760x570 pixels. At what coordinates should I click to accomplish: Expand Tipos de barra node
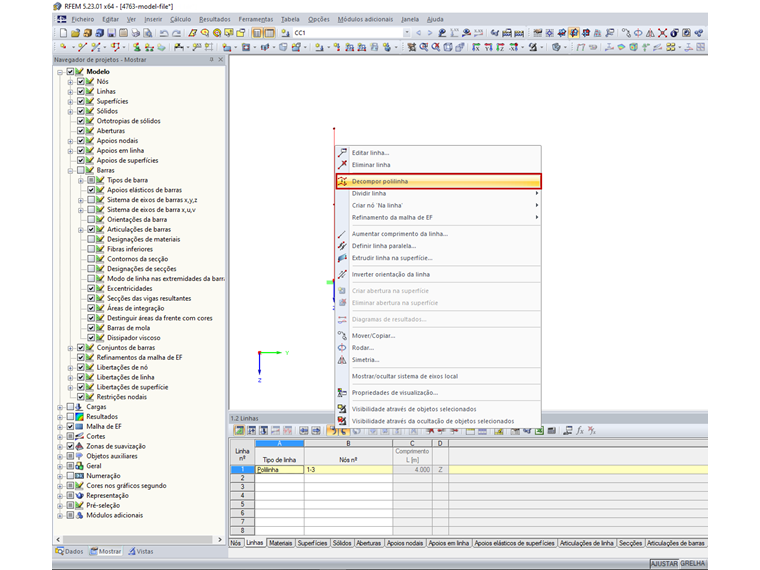pyautogui.click(x=81, y=180)
